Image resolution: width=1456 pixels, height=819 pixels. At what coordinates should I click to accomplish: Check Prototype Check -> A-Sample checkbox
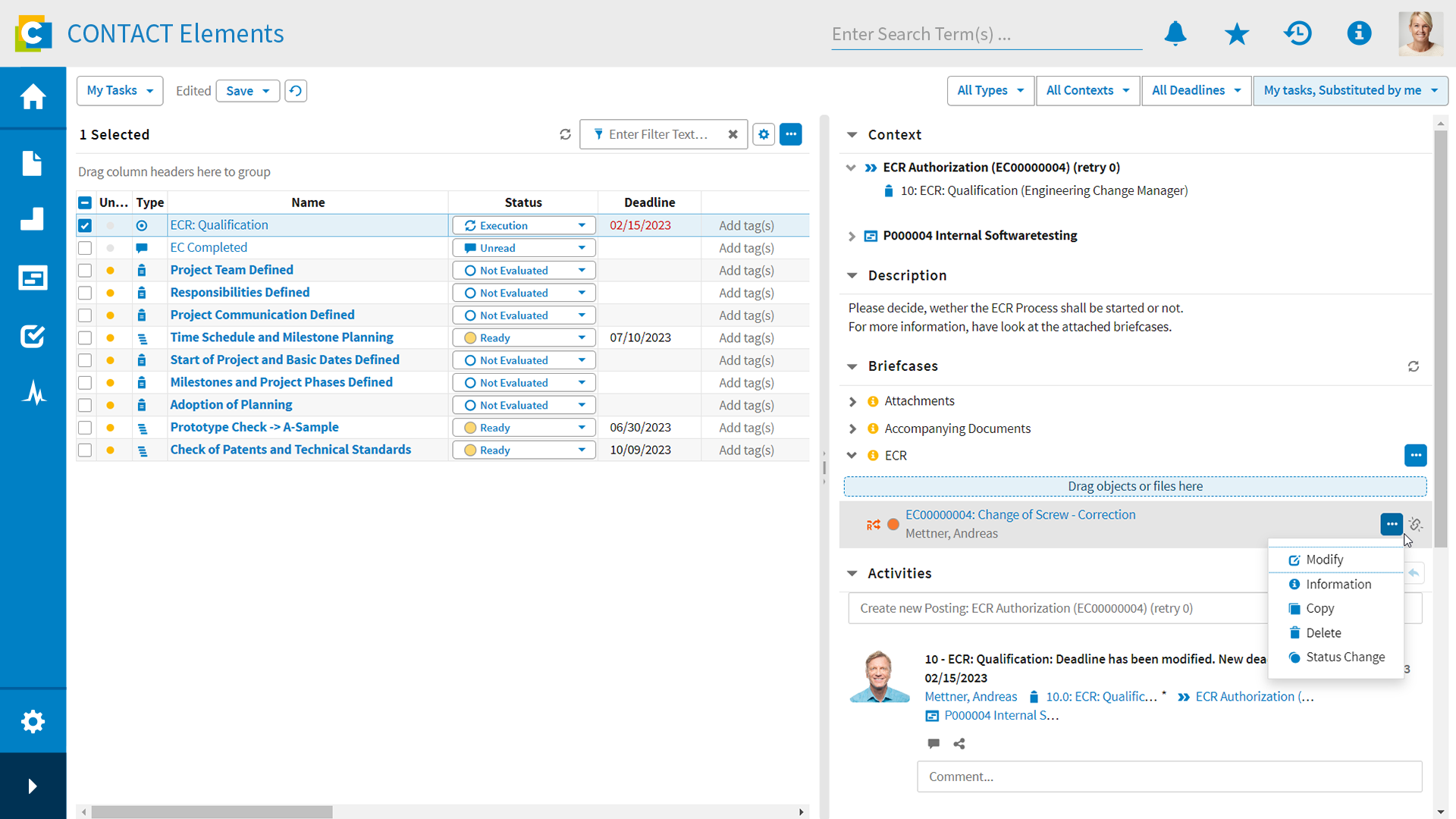[85, 428]
